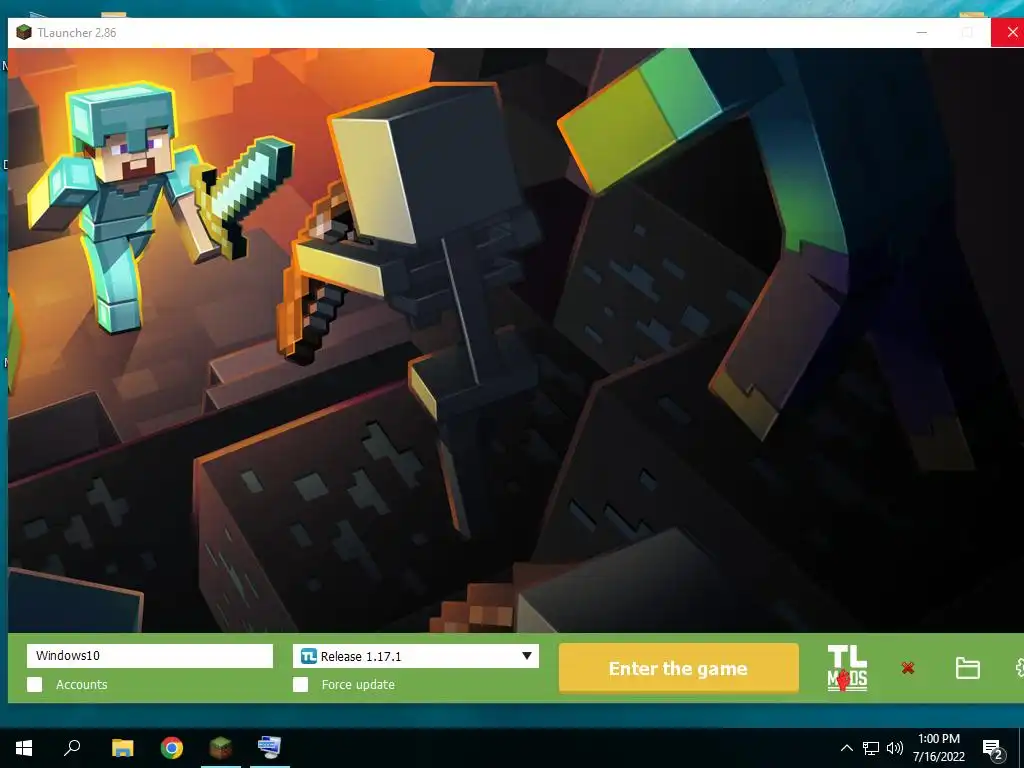Open the notification center icon
The width and height of the screenshot is (1024, 768).
coord(992,750)
